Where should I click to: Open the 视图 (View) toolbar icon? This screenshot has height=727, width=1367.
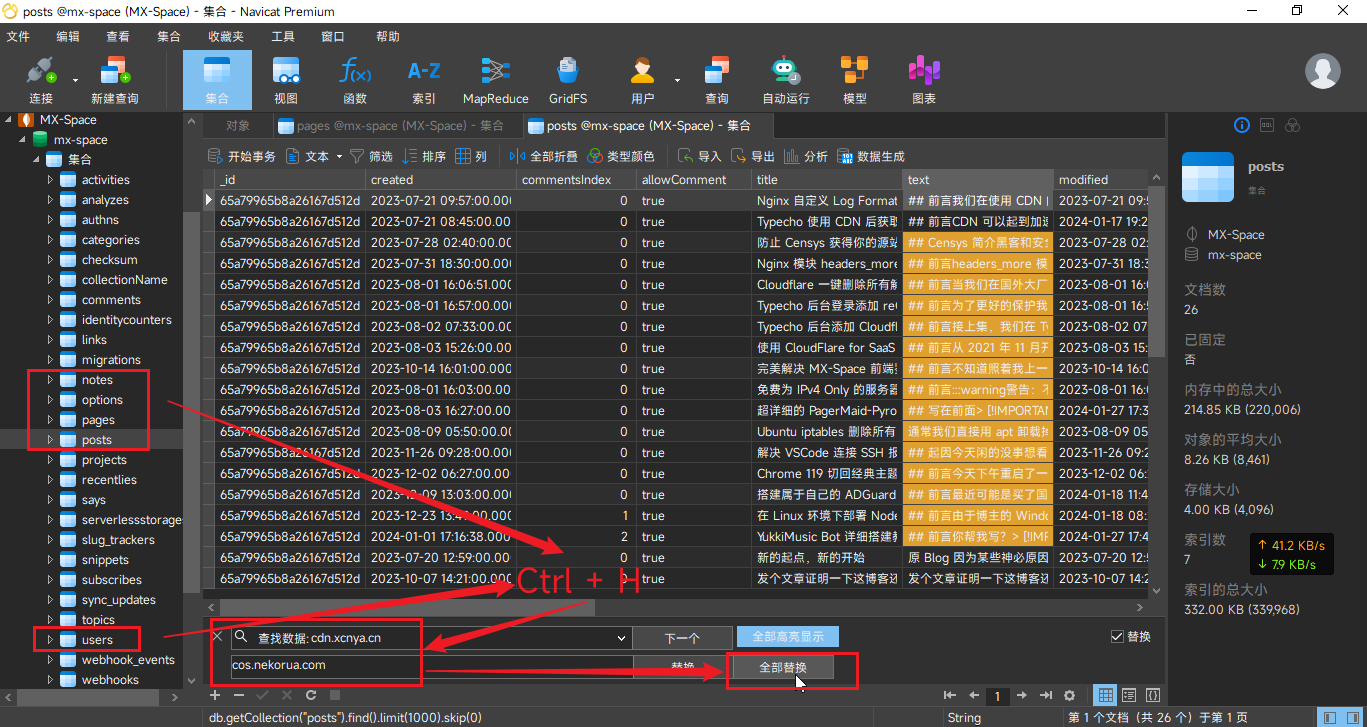pos(286,79)
